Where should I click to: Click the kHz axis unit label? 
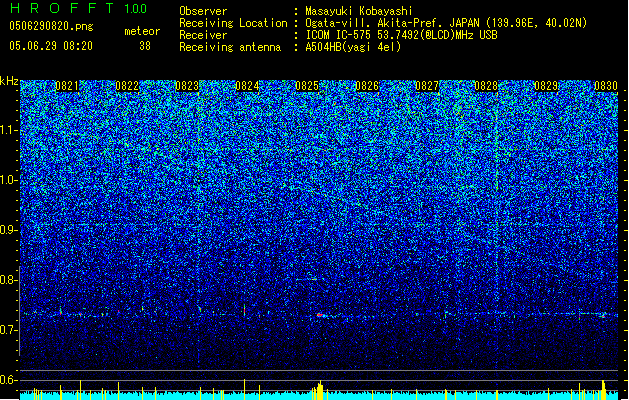click(x=9, y=81)
